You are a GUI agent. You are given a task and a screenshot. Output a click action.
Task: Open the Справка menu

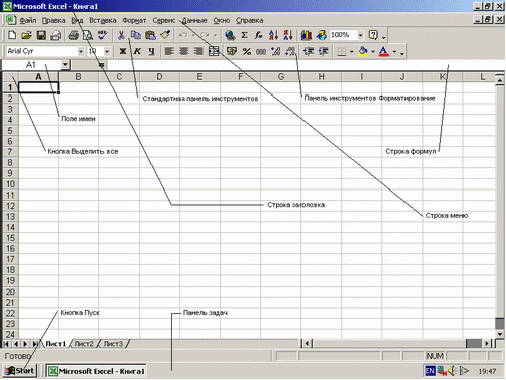[250, 21]
